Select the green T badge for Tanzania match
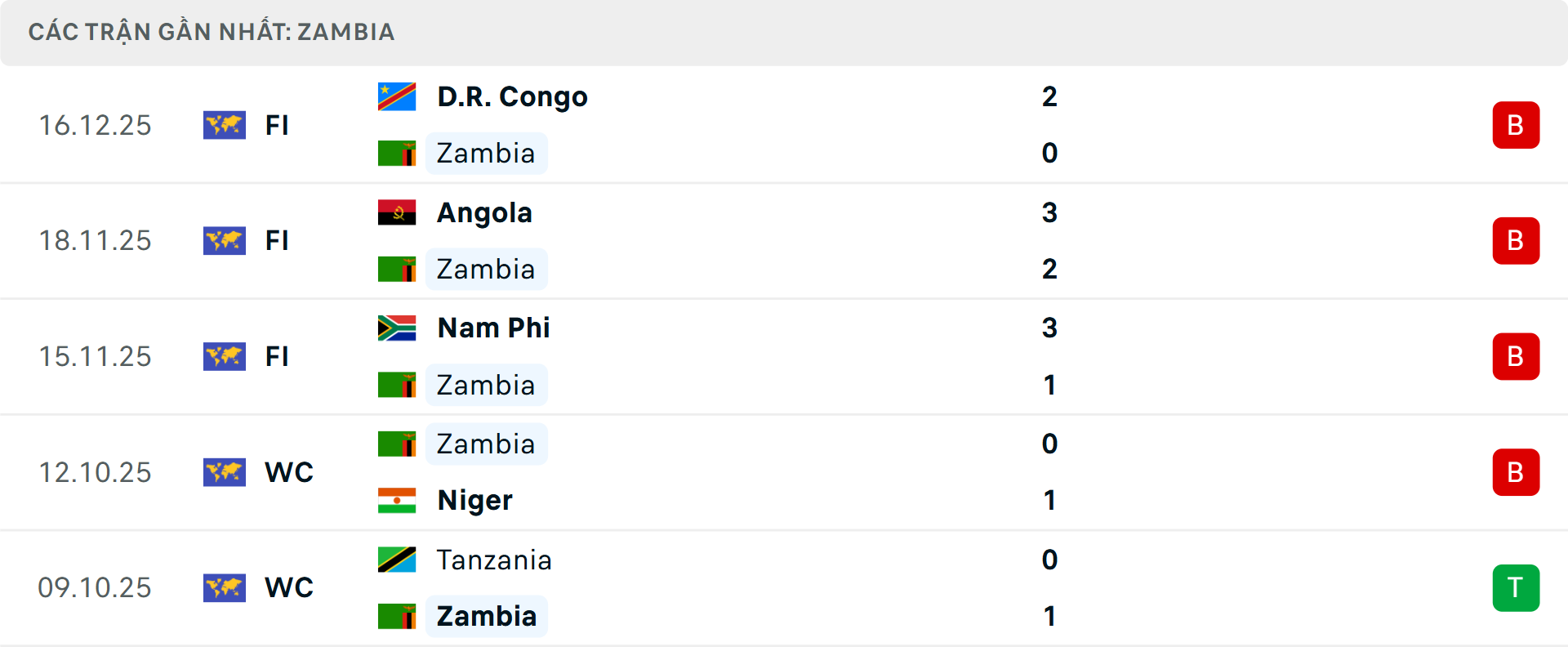This screenshot has width=1568, height=647. click(1517, 587)
